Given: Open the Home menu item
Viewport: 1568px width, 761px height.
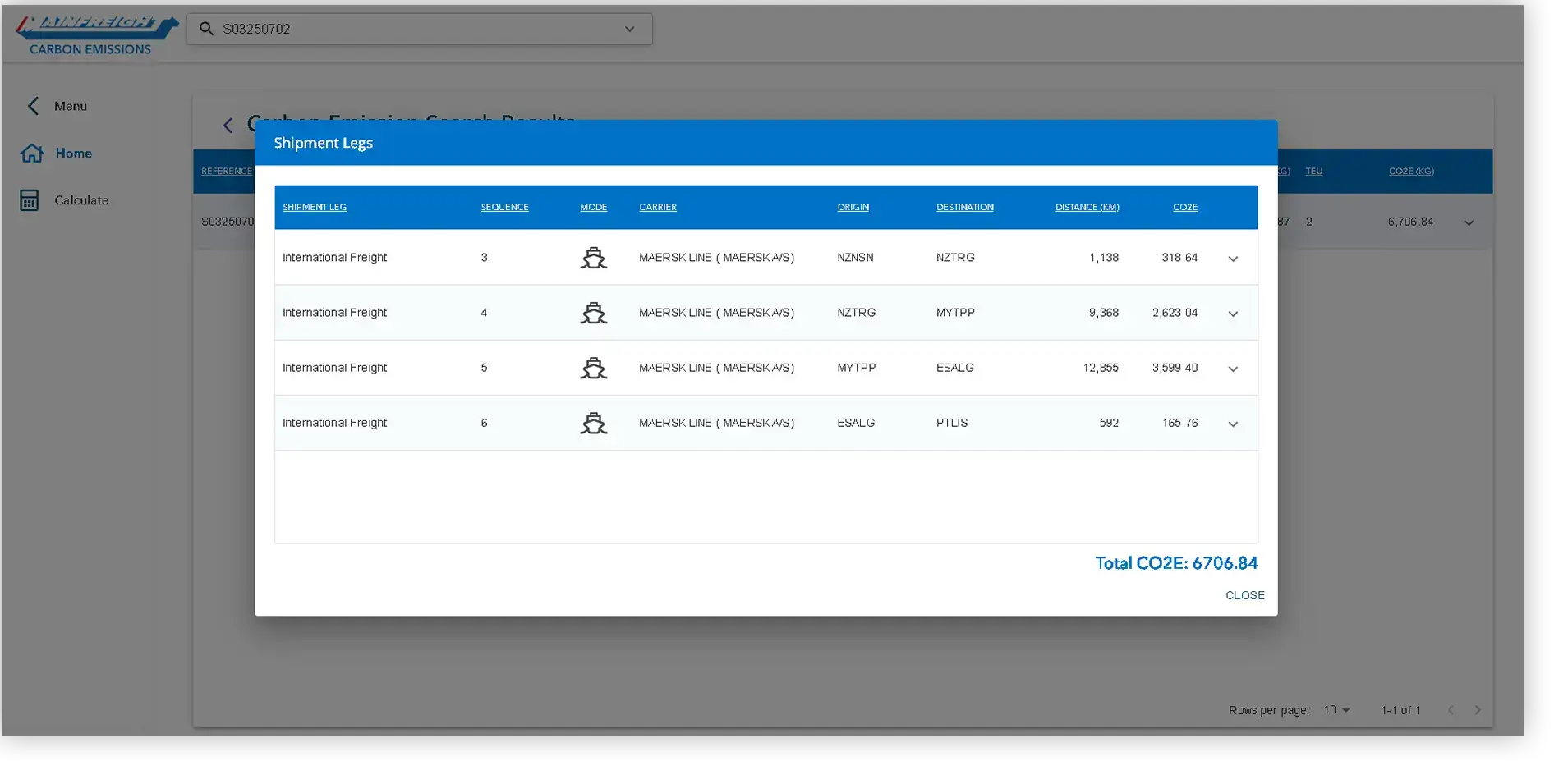Looking at the screenshot, I should (74, 154).
